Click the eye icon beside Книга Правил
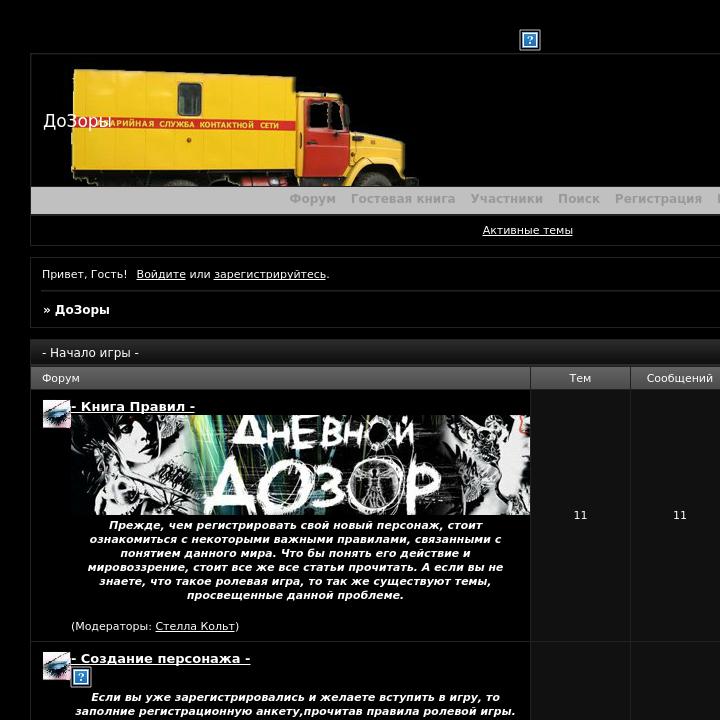This screenshot has height=720, width=720. (x=56, y=414)
